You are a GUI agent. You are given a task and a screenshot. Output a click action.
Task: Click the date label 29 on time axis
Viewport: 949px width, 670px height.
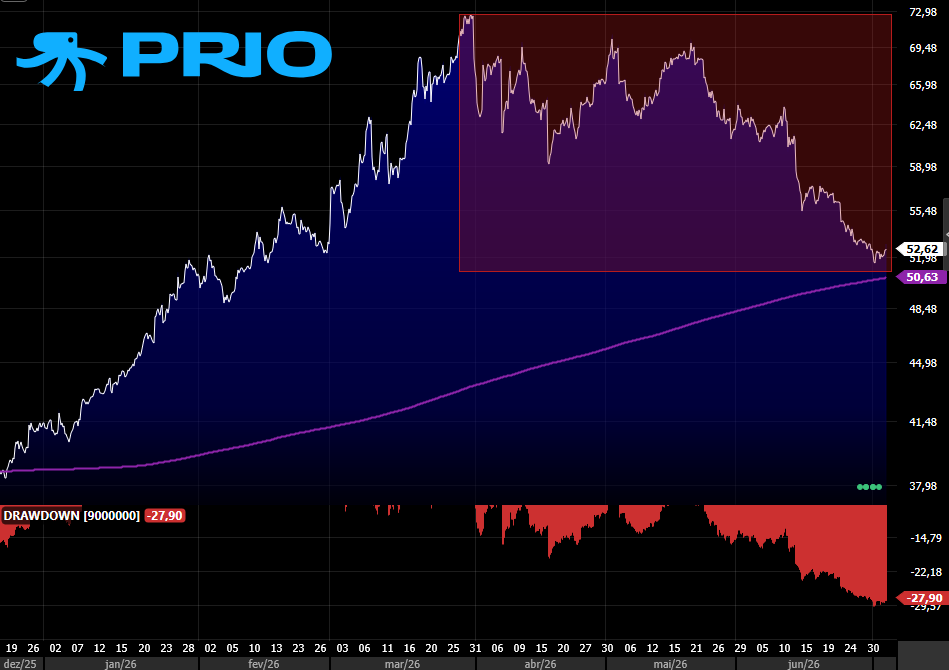[x=740, y=648]
